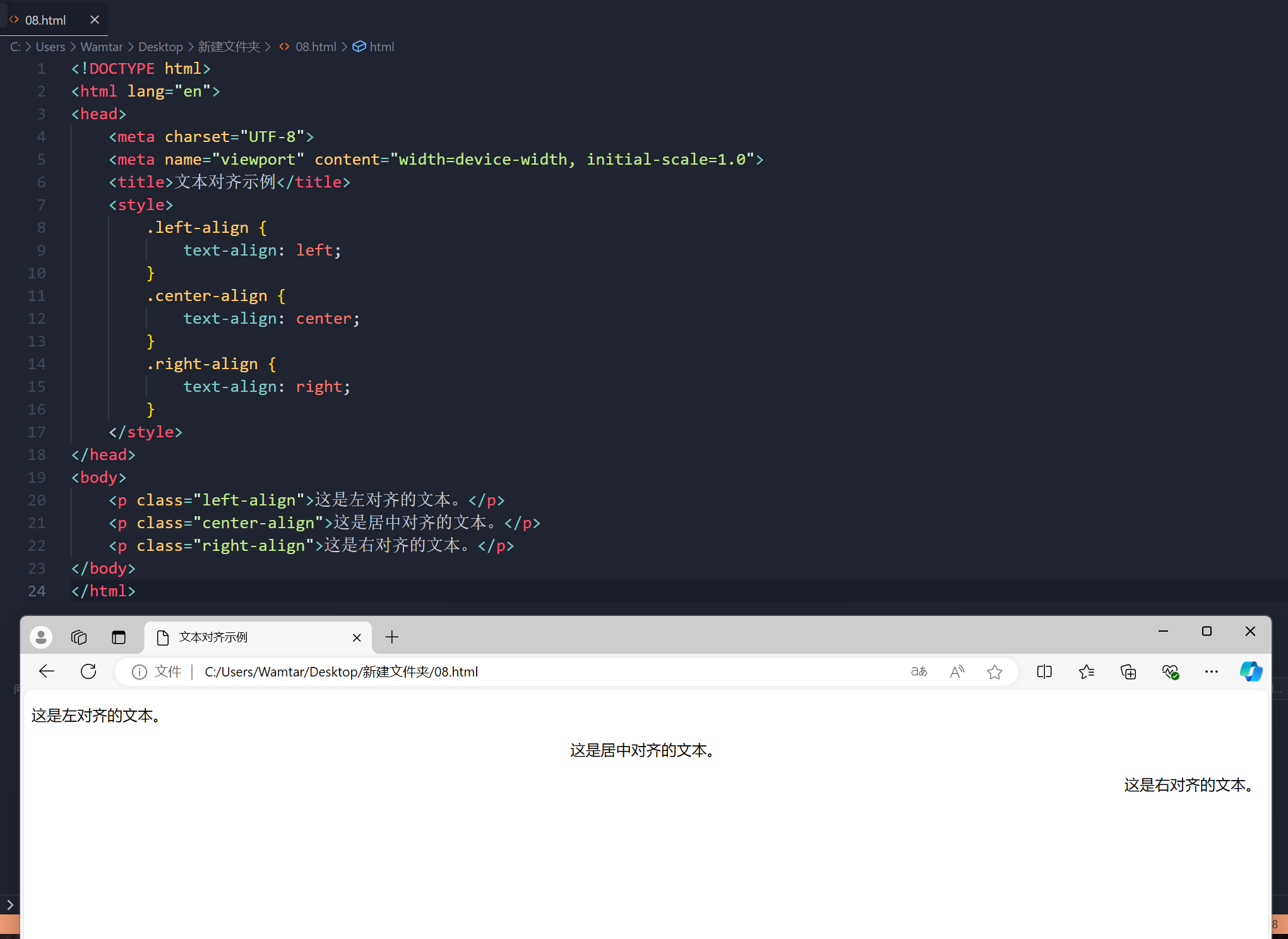Open the Copilot sidebar in Edge

point(1251,671)
